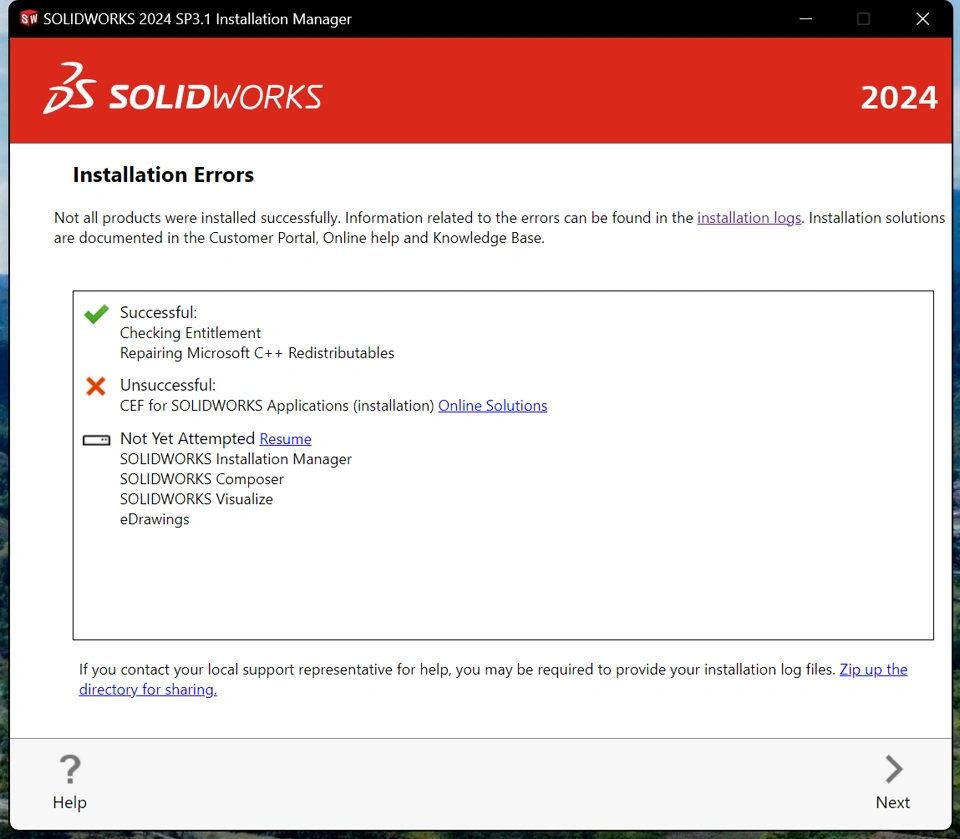Image resolution: width=960 pixels, height=839 pixels.
Task: Click the 'Installation Errors' heading
Action: point(163,175)
